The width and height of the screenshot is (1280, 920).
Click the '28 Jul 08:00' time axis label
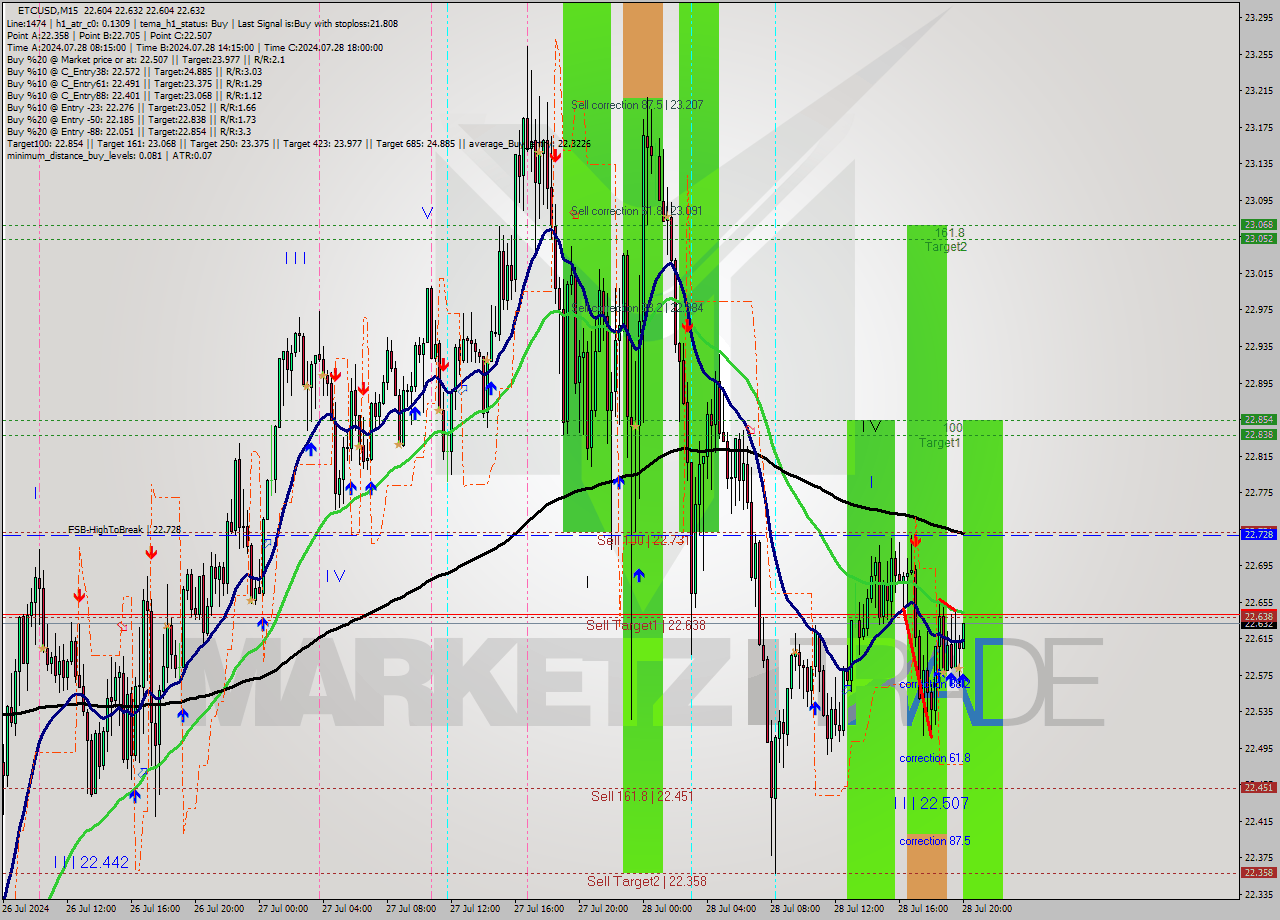coord(796,909)
